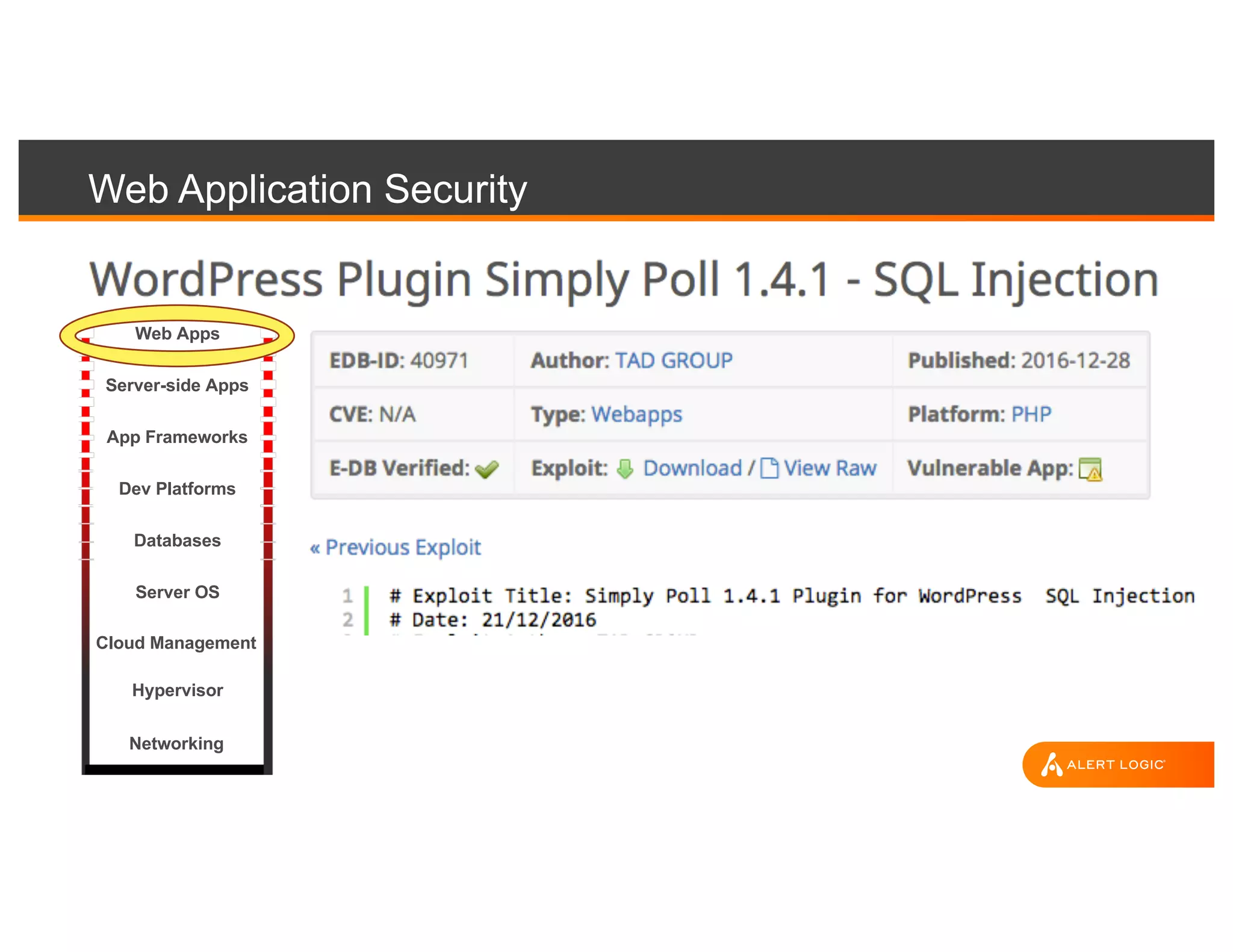Follow the Webapps type link
The width and height of the screenshot is (1233, 952).
pyautogui.click(x=636, y=415)
